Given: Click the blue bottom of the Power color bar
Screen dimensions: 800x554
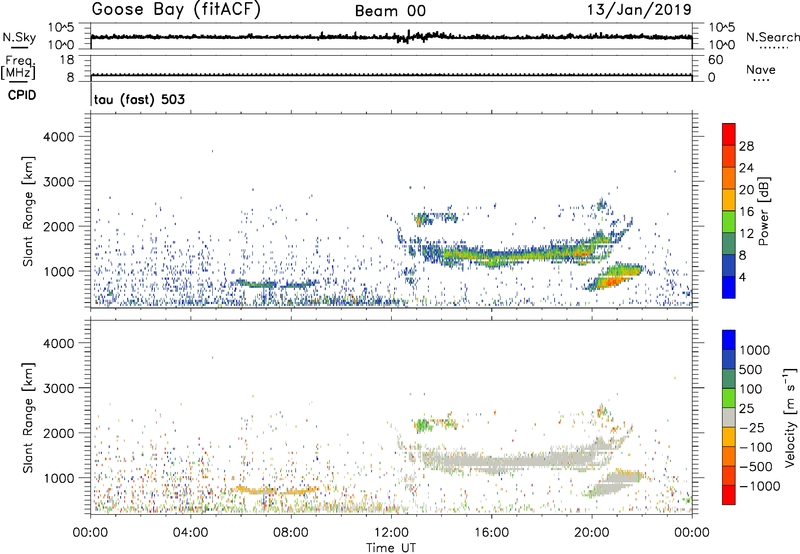Looking at the screenshot, I should tap(729, 287).
